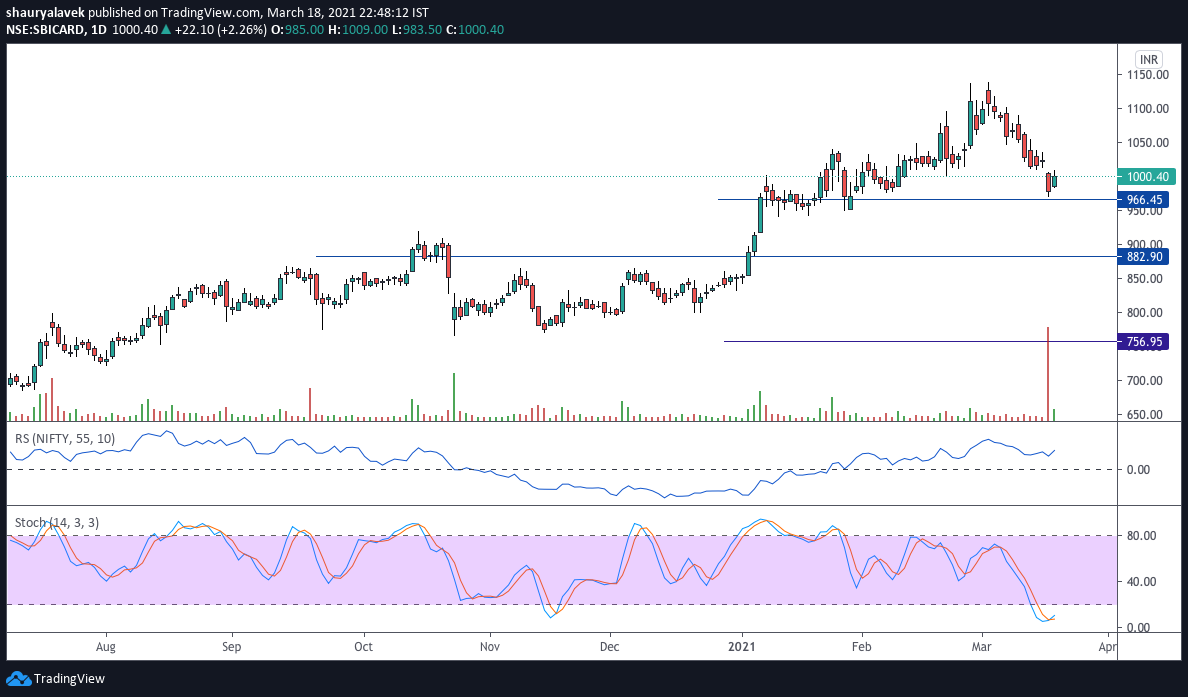Click the TradingView brand name text

pos(70,678)
